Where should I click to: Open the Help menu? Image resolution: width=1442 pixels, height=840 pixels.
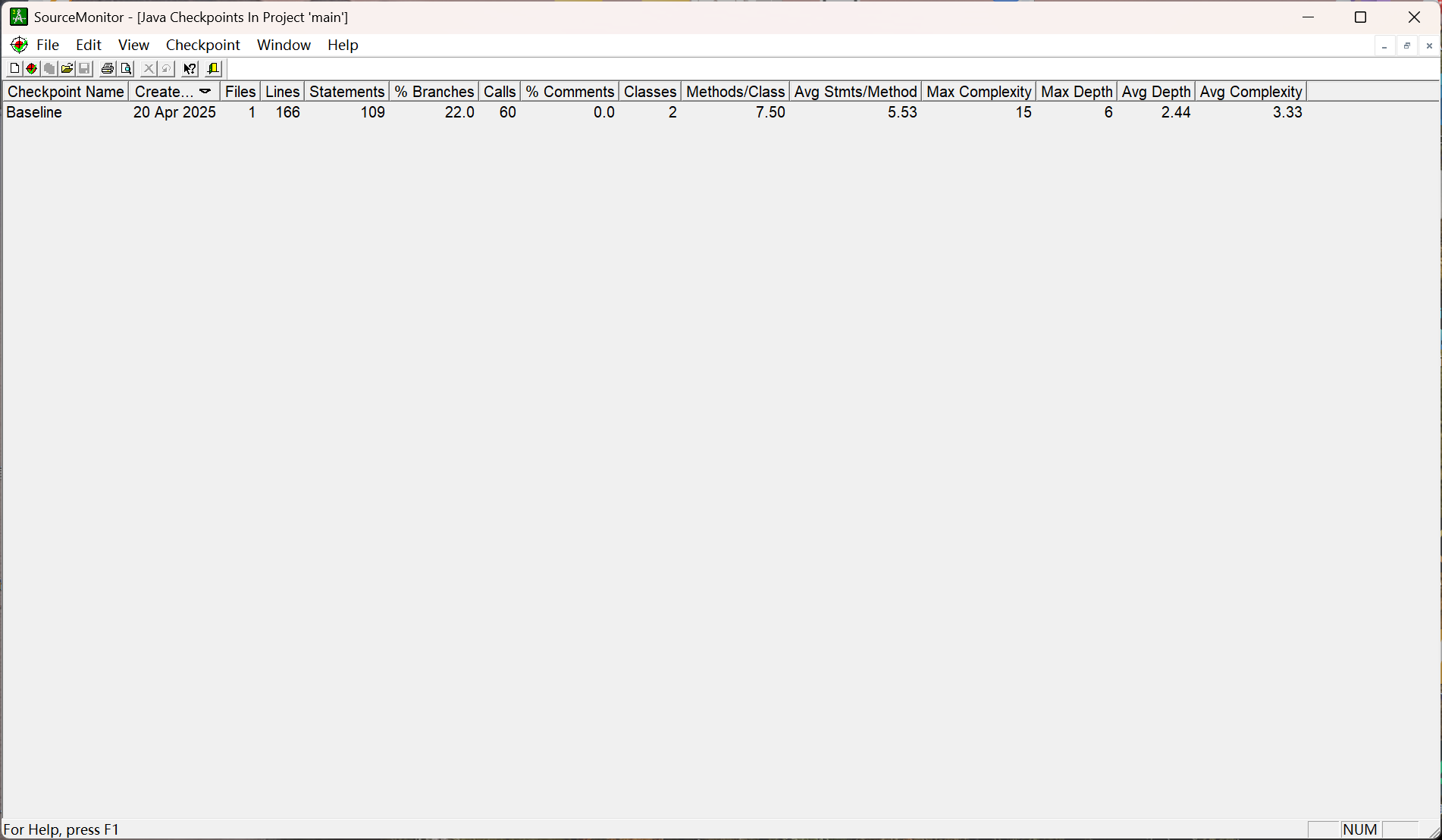pos(343,45)
